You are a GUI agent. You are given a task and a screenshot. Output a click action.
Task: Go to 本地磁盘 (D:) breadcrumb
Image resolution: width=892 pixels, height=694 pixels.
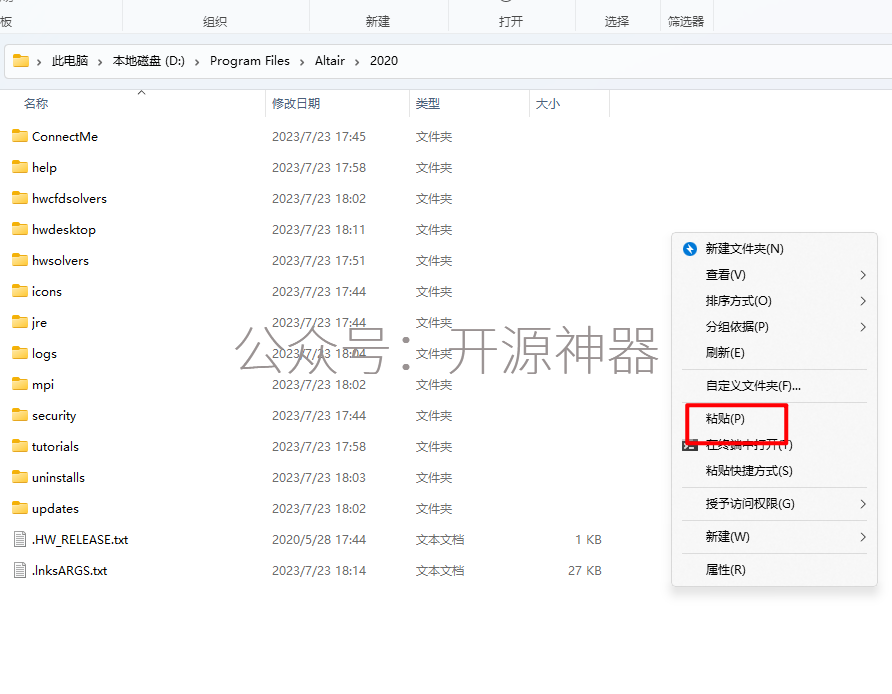click(x=148, y=61)
